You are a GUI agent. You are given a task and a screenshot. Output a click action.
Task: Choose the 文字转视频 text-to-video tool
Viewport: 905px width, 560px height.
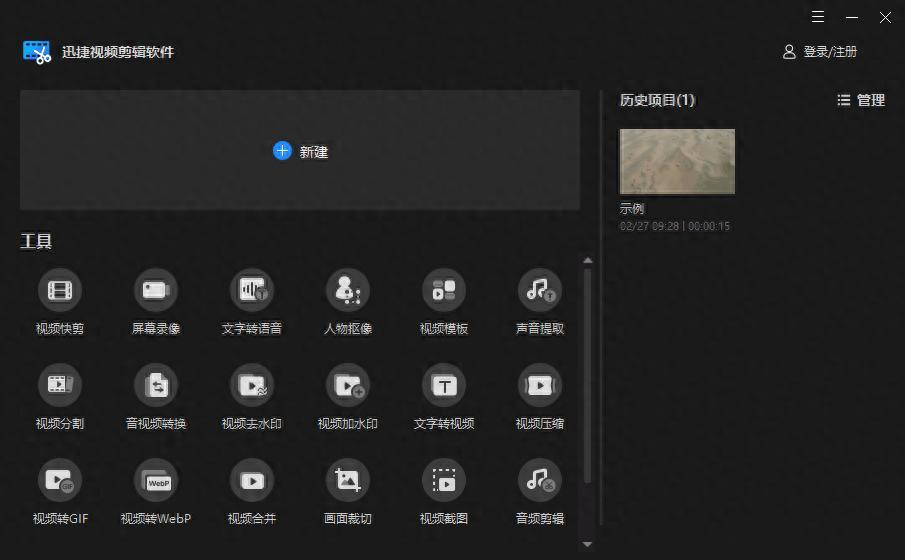tap(444, 385)
